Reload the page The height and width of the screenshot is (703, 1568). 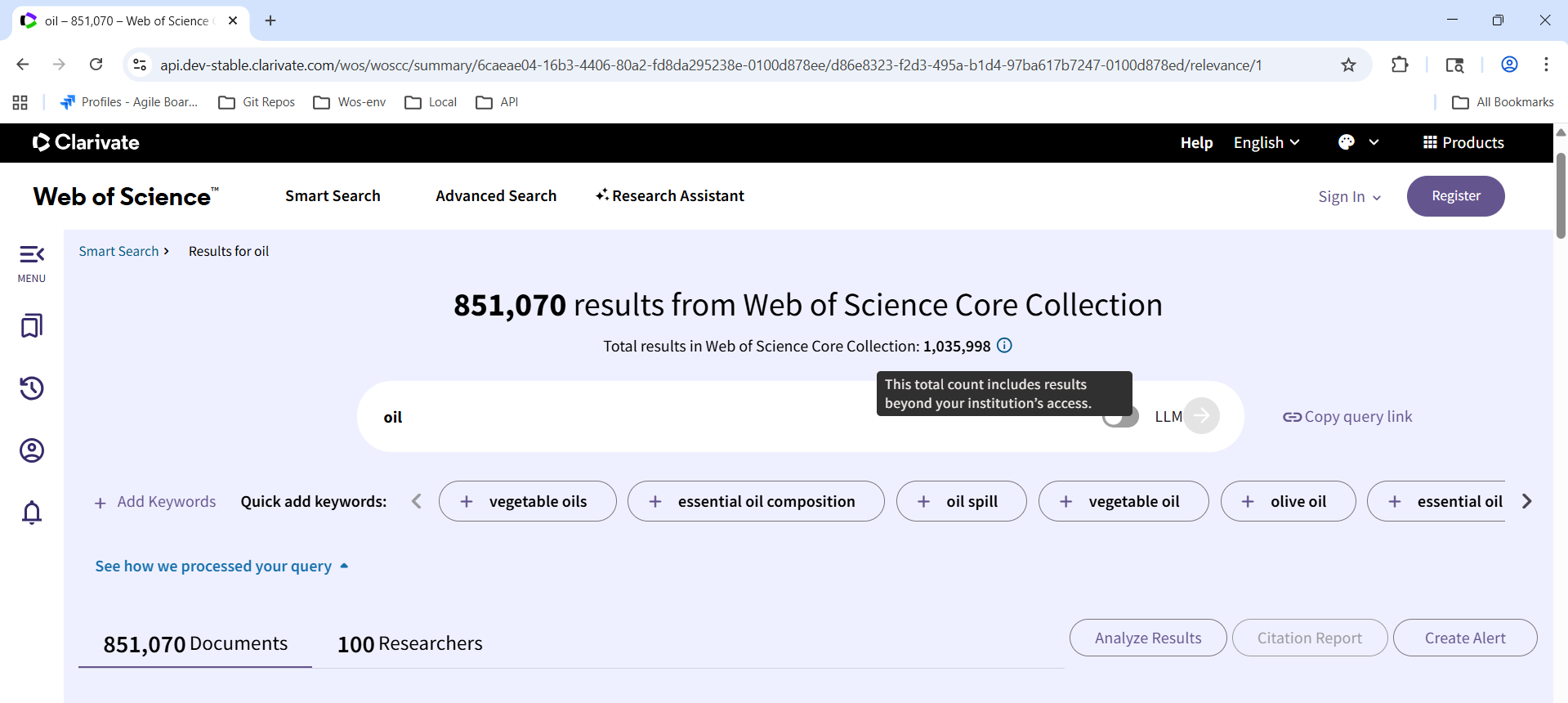point(96,65)
